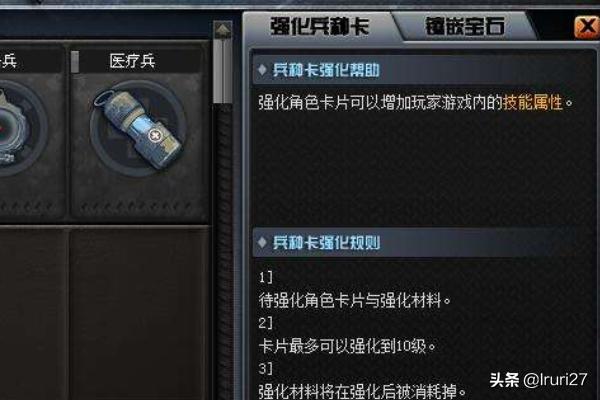This screenshot has width=600, height=400.
Task: Click the level stars under the 医疗兵 card
Action: click(138, 207)
